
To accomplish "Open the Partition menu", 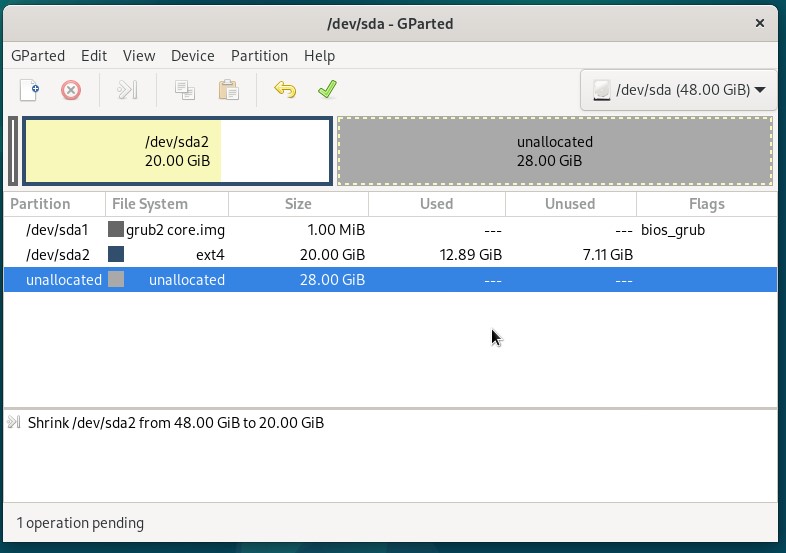I will pos(259,56).
